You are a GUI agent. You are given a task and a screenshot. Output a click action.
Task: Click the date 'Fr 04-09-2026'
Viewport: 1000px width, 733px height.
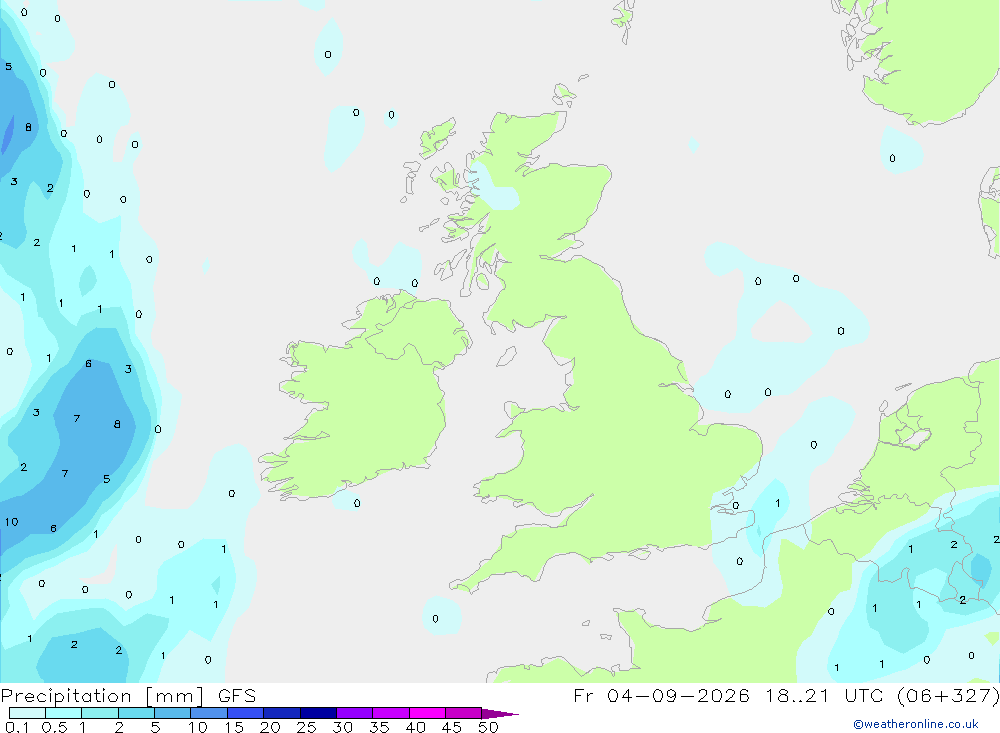click(x=661, y=695)
